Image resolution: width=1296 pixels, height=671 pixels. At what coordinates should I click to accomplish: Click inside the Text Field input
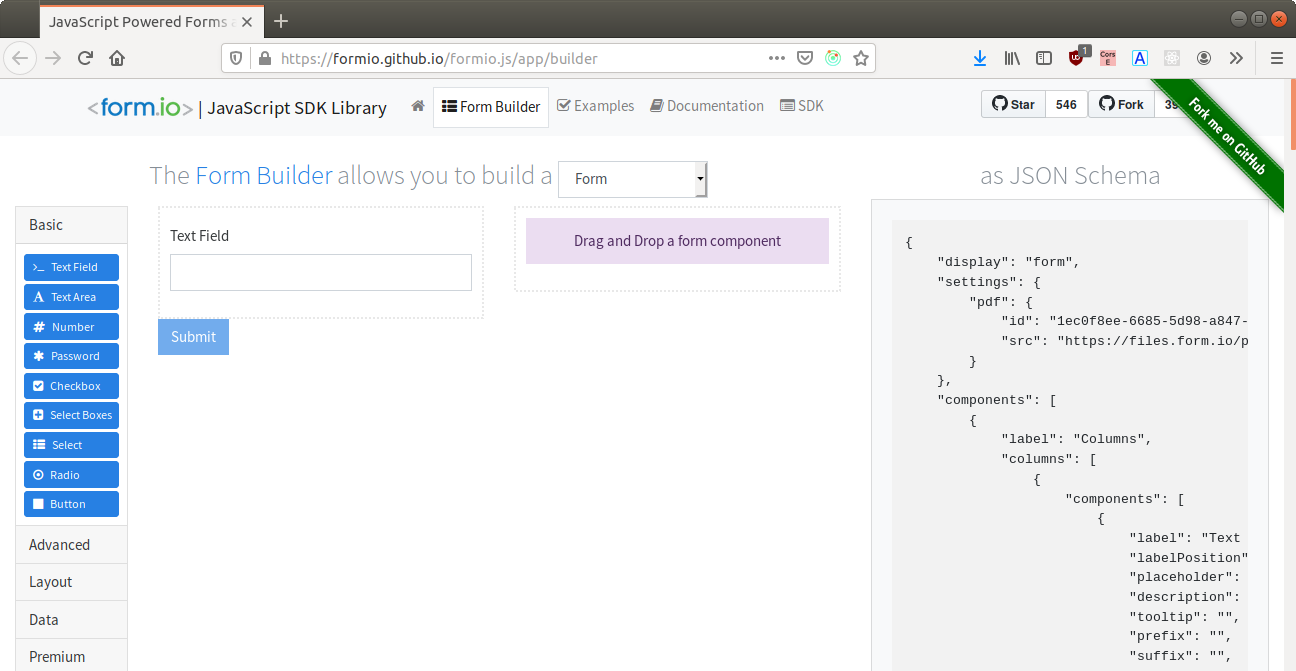[320, 272]
